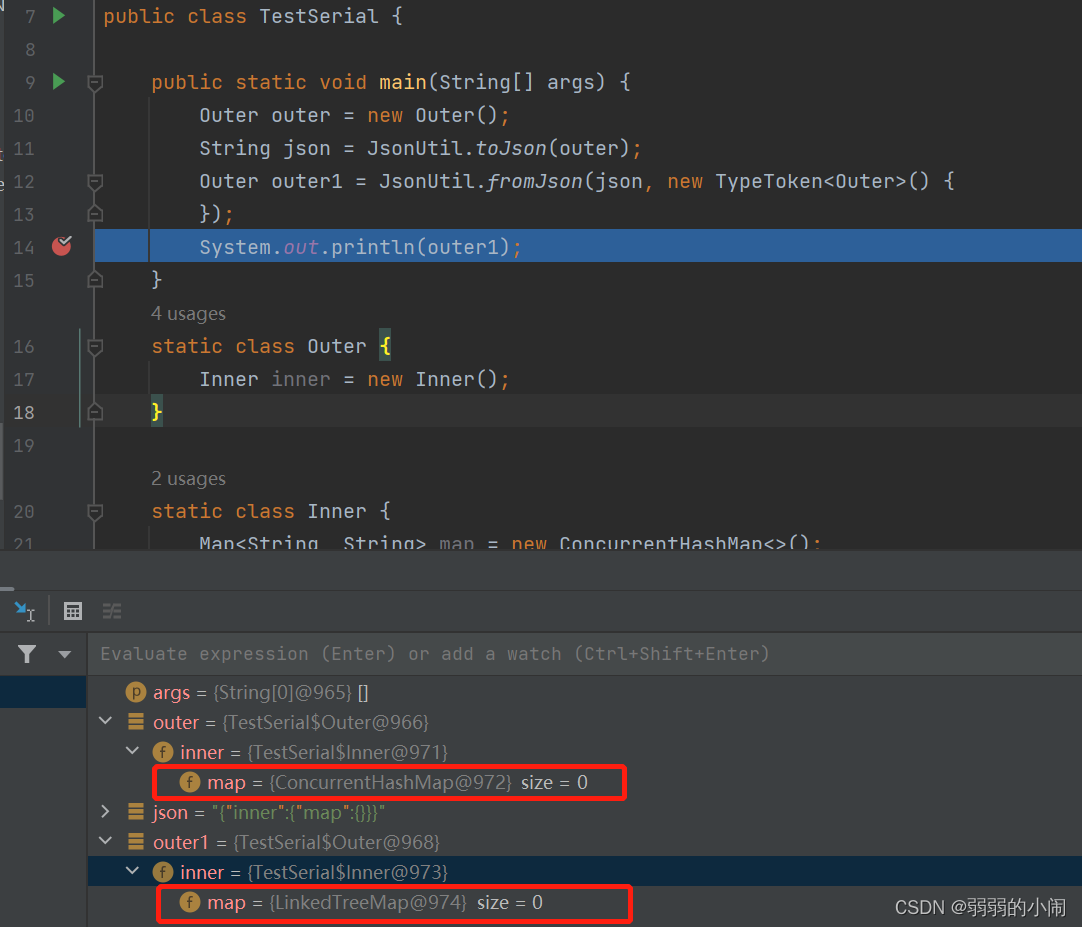Click line number 17 in the gutter
The image size is (1082, 927).
[23, 380]
